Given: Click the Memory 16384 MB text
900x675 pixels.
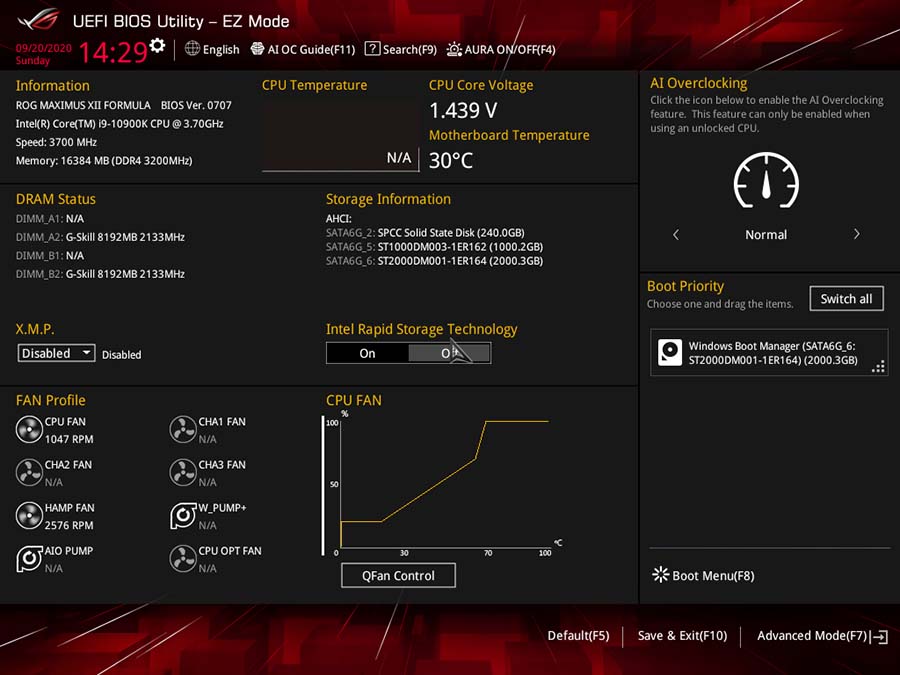Looking at the screenshot, I should (104, 161).
